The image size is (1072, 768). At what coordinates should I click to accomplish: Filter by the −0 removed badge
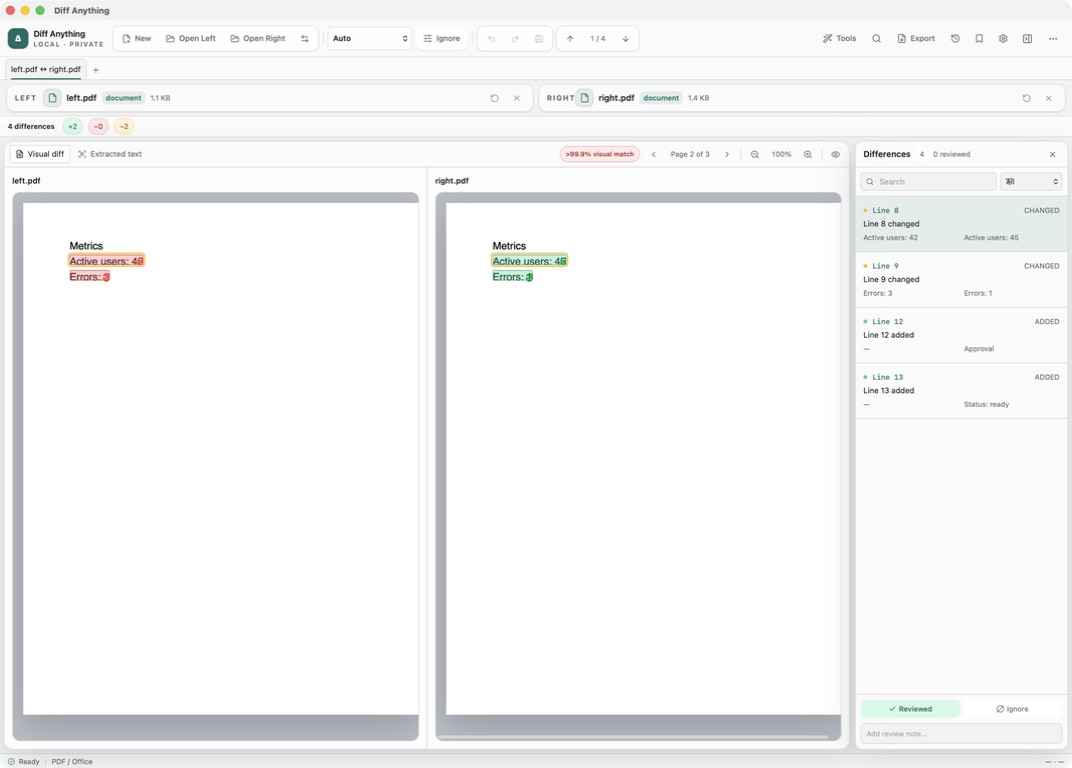pyautogui.click(x=98, y=127)
